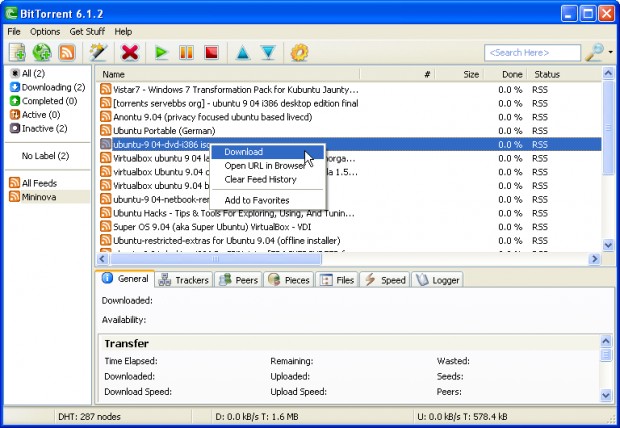Image resolution: width=620 pixels, height=428 pixels.
Task: Select the torrents servebbs org ubuntu row
Action: coord(350,104)
